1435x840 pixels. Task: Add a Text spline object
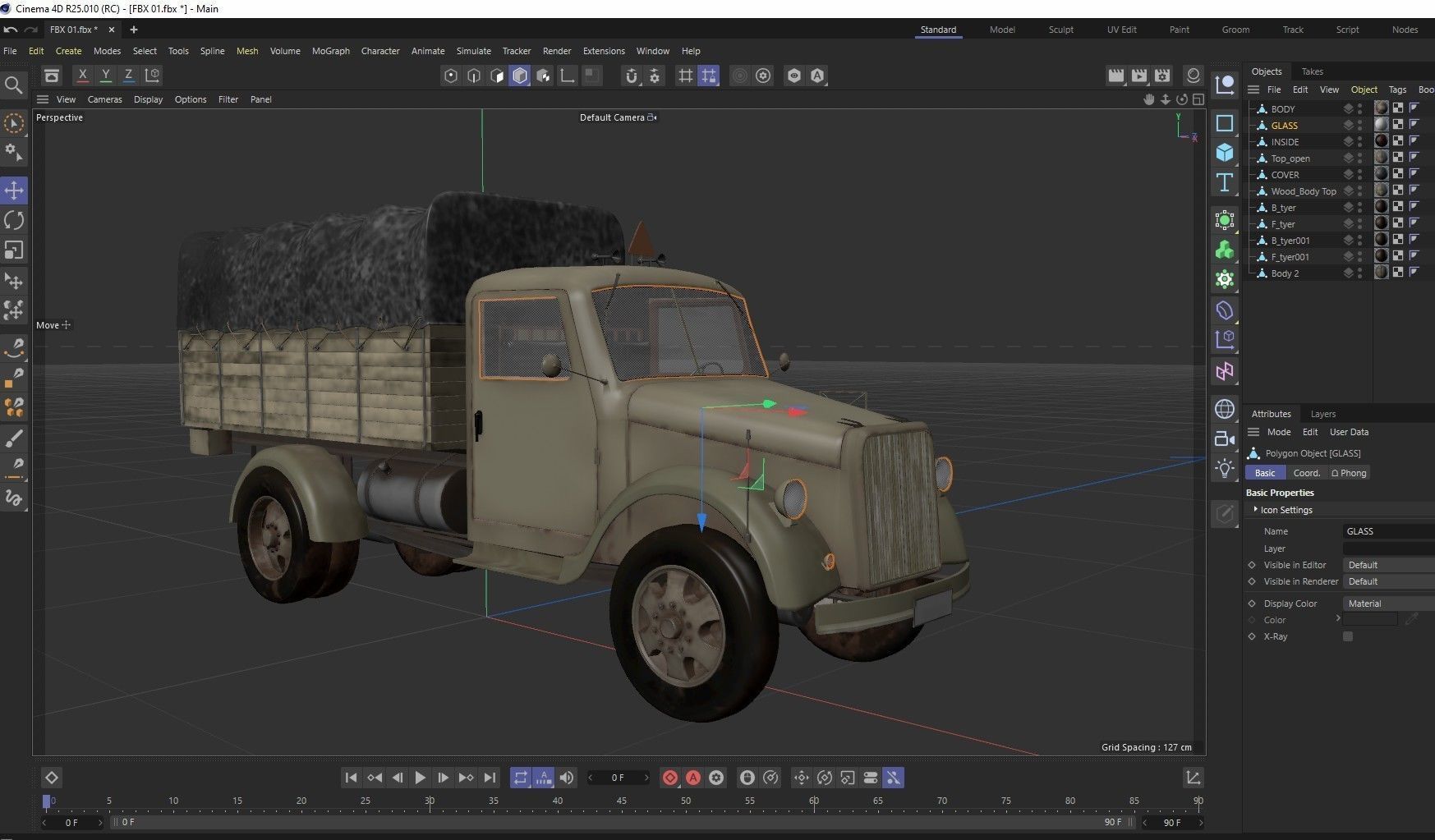point(1225,182)
